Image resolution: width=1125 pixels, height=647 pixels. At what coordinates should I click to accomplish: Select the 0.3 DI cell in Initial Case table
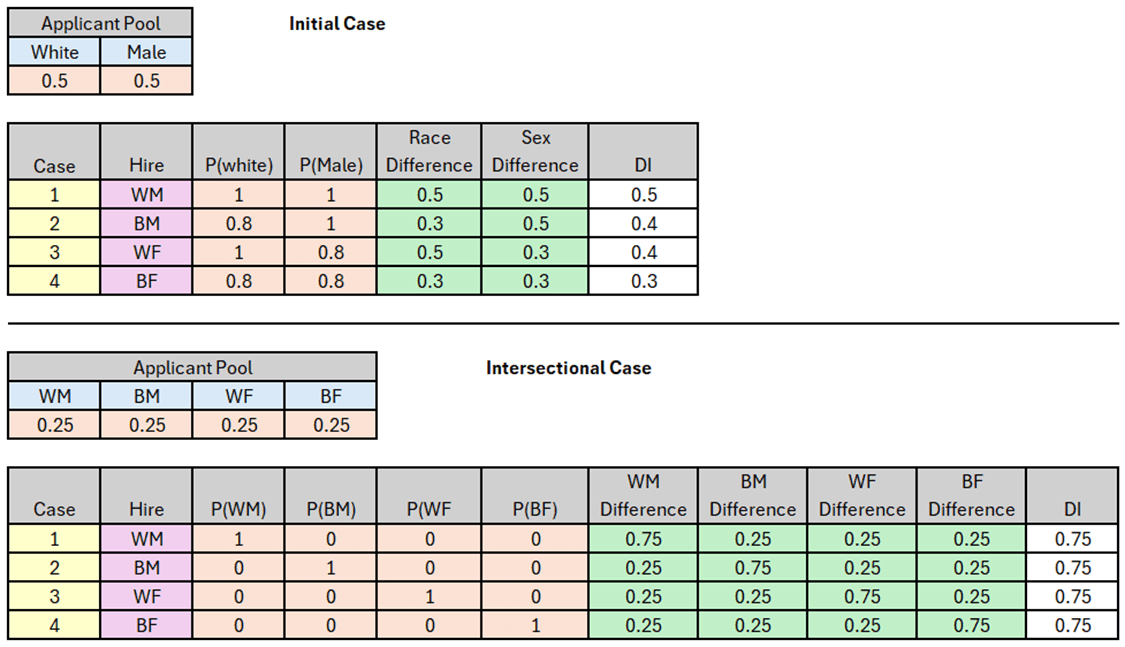[643, 281]
